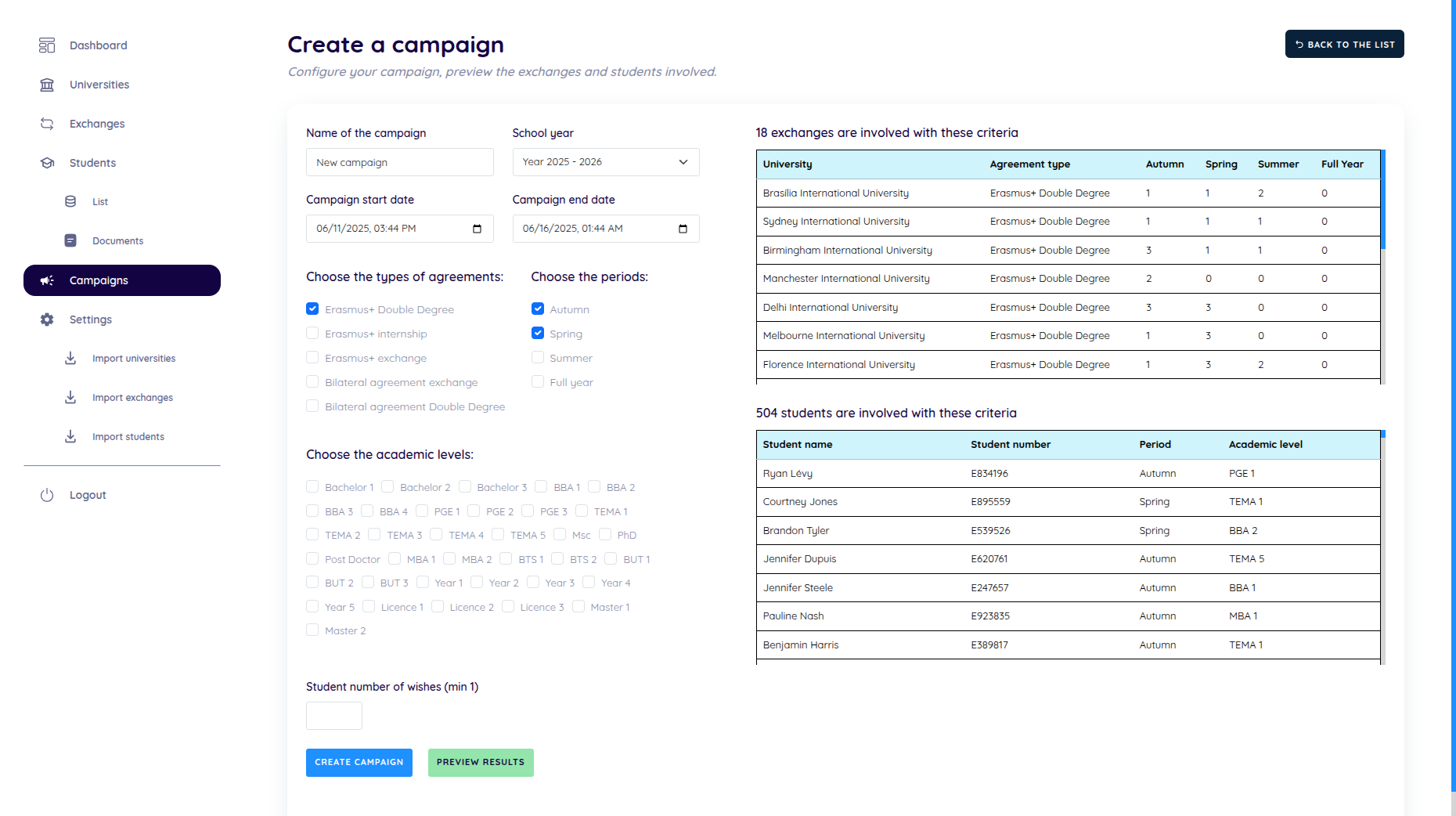Click the Logout link
Viewport: 1456px width, 816px height.
[88, 495]
